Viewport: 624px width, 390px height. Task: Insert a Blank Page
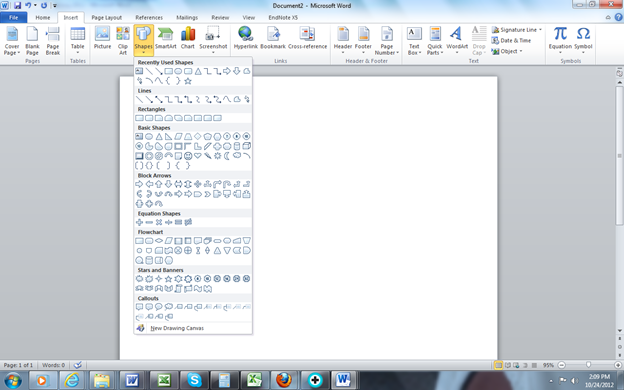coord(32,40)
